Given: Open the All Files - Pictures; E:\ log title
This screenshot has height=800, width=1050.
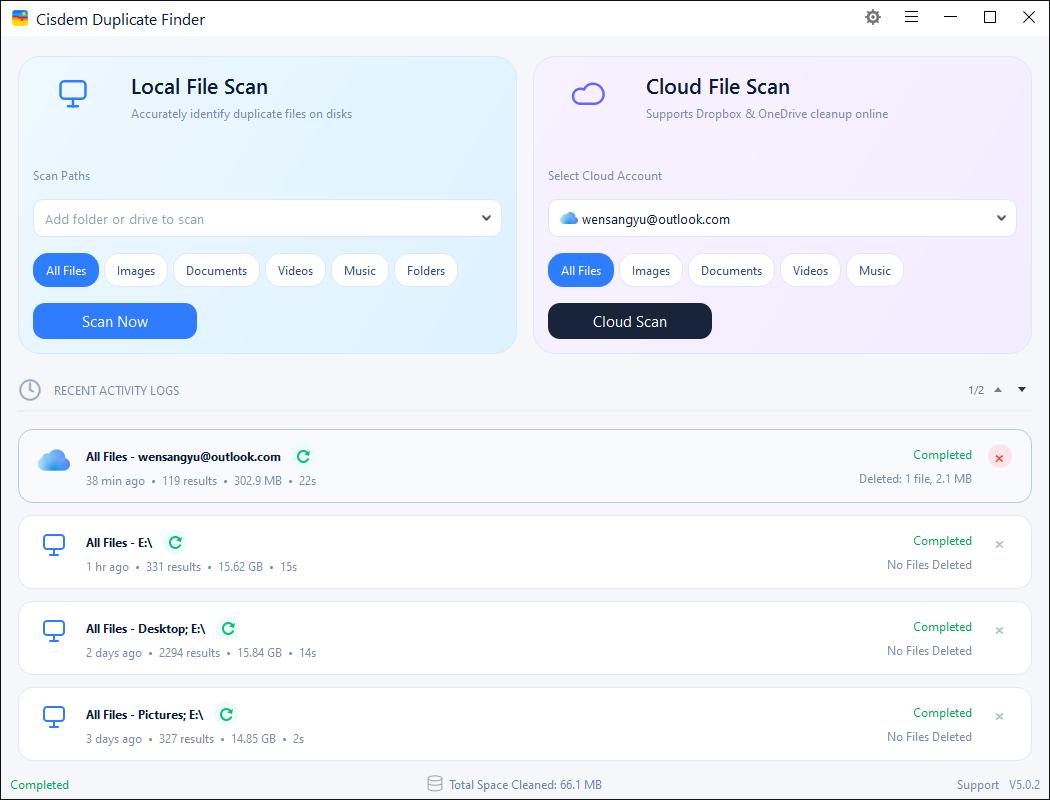Looking at the screenshot, I should tap(145, 714).
